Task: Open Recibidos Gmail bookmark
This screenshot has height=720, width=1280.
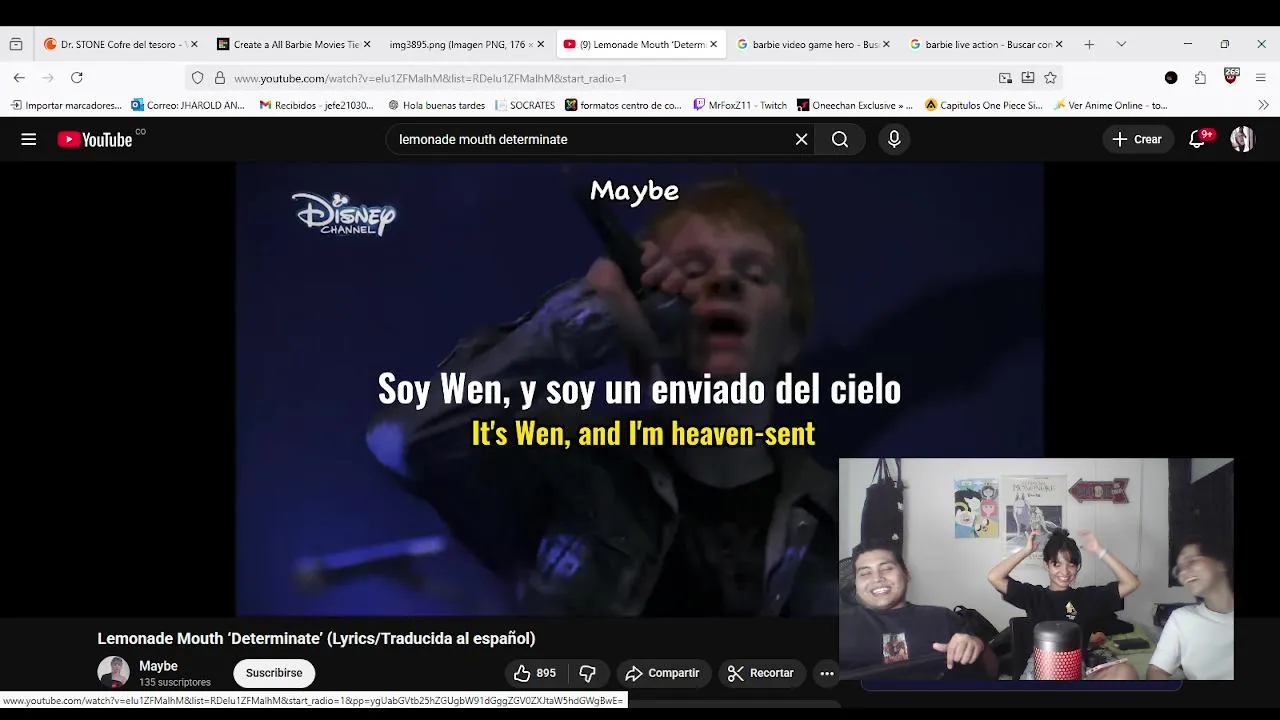Action: tap(316, 105)
